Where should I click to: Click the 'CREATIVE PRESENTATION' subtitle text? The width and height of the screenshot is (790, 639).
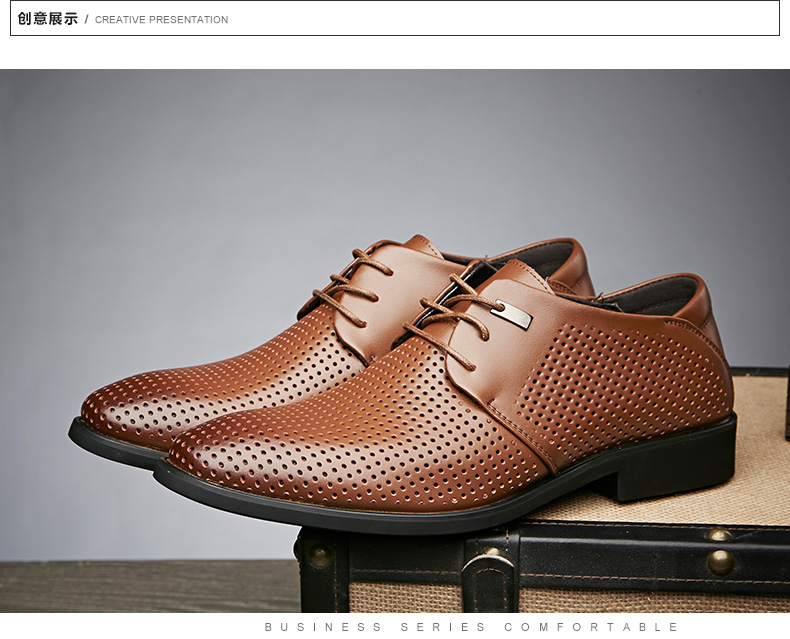[161, 20]
